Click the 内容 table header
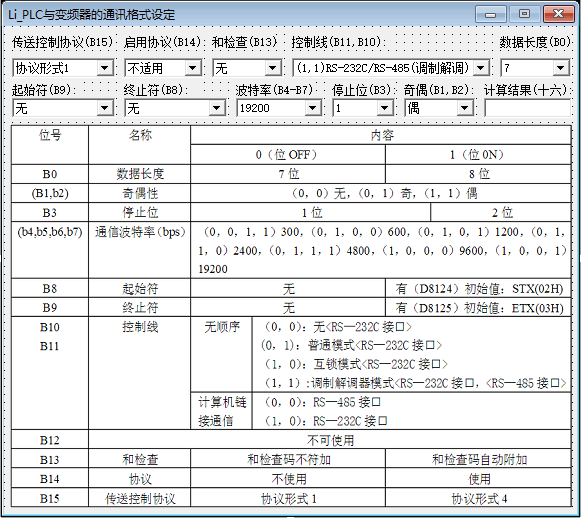Screen dimensions: 581x518 pos(382,135)
